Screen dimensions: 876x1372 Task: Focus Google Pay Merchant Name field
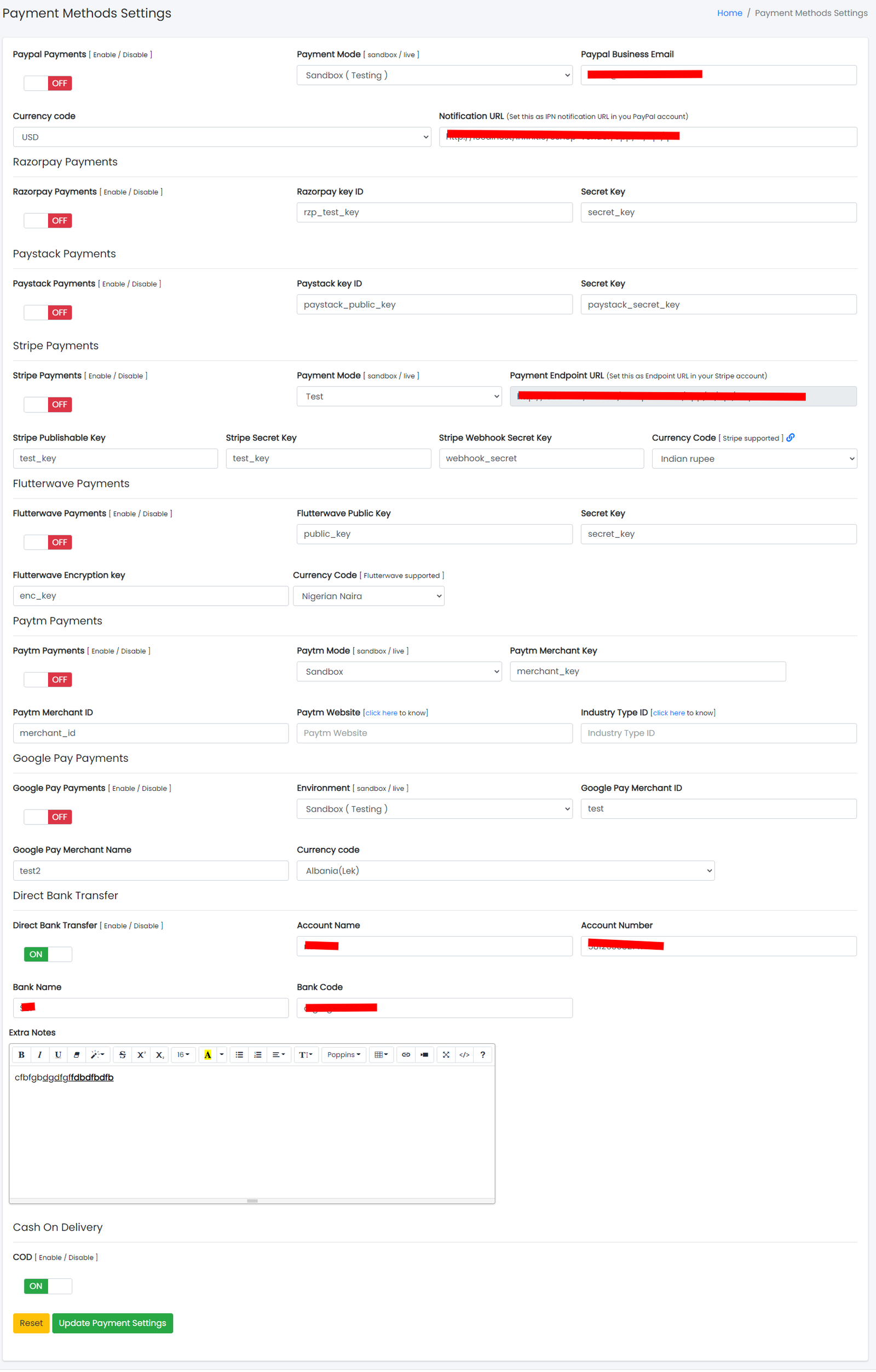151,871
